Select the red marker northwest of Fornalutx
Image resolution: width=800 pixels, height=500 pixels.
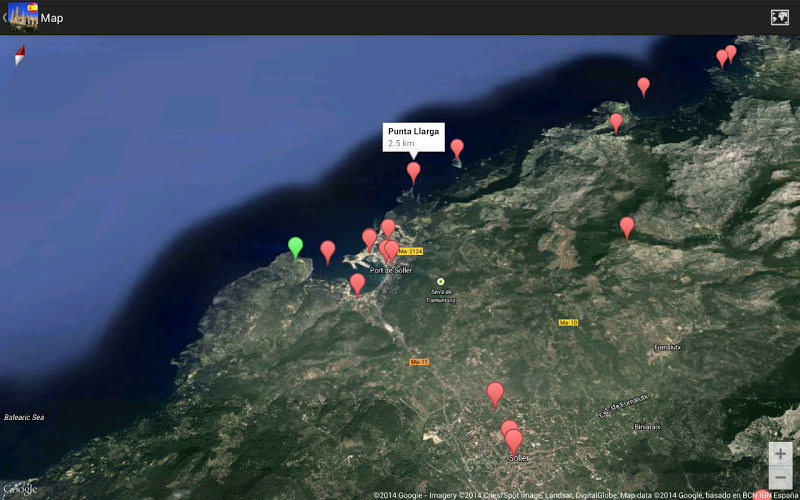coord(627,226)
